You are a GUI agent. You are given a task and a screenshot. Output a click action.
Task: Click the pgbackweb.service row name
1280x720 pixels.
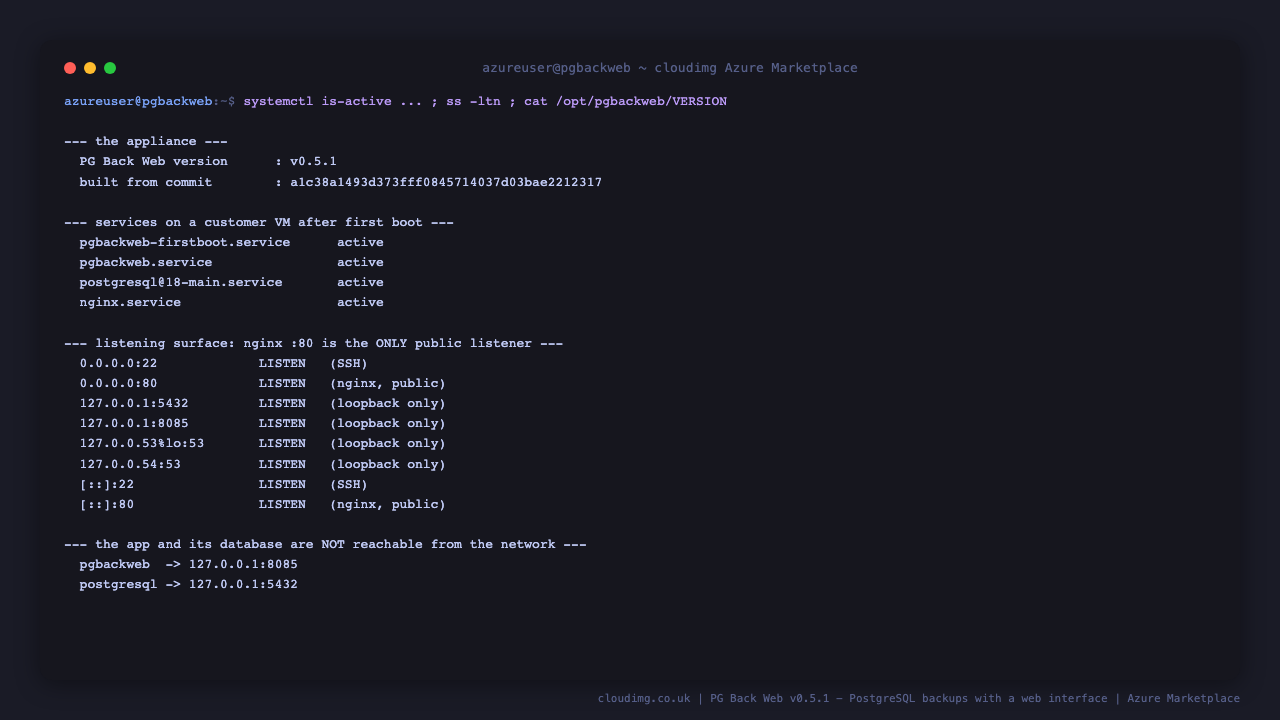(x=146, y=262)
